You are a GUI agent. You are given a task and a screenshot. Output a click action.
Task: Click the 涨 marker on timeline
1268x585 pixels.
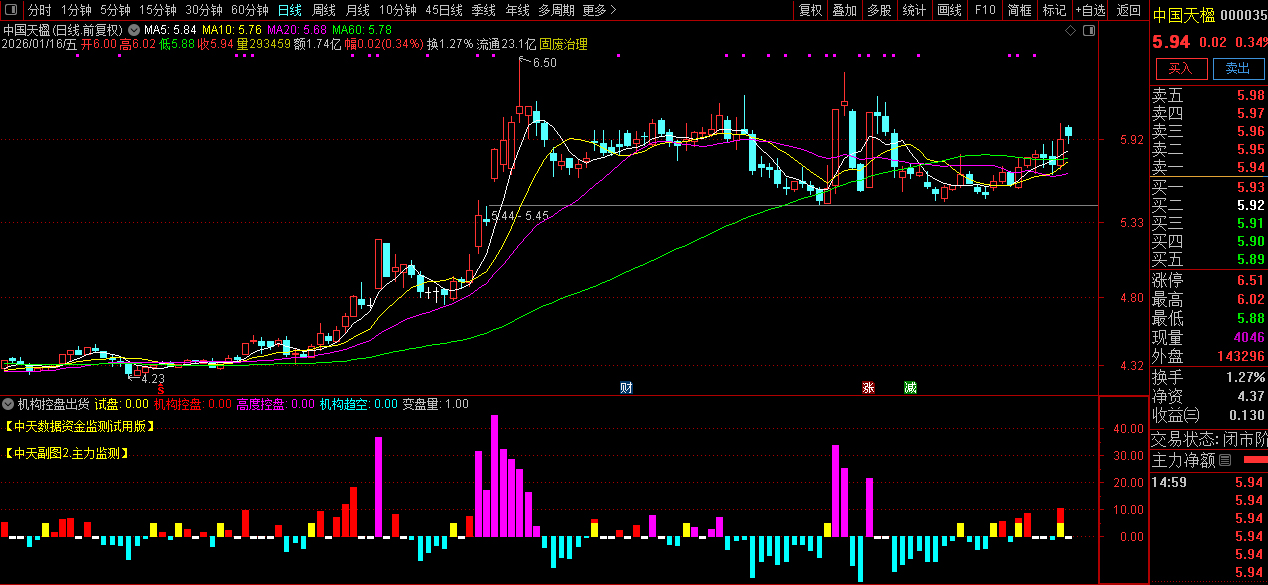[x=868, y=387]
